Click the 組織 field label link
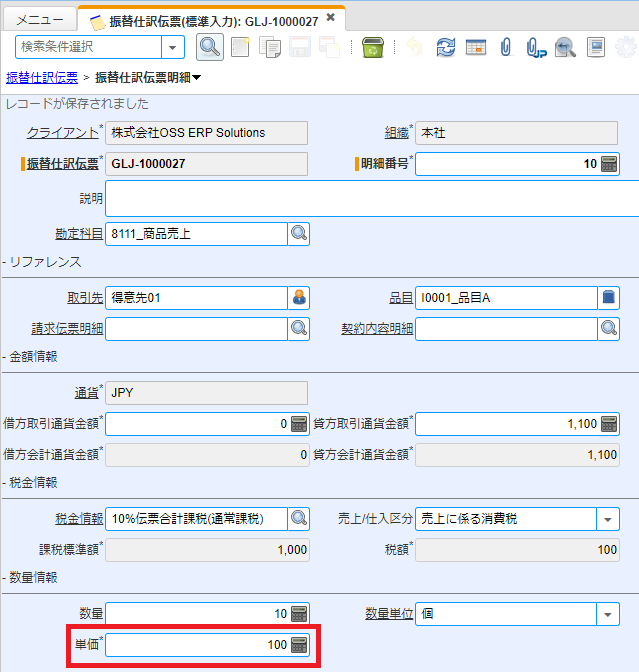This screenshot has width=639, height=672. (x=396, y=133)
